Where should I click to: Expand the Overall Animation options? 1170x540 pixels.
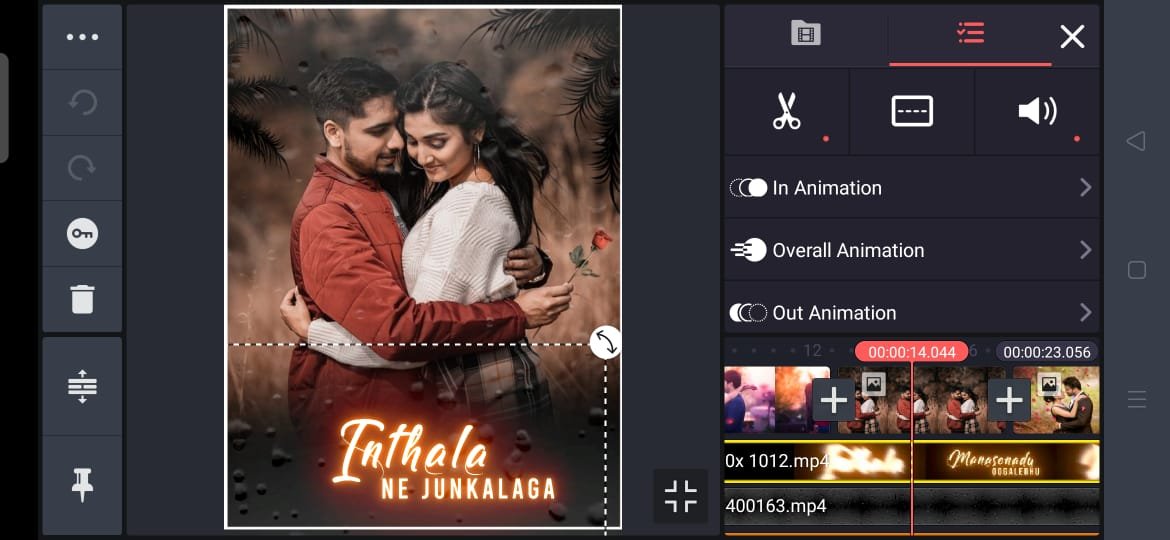[x=912, y=250]
